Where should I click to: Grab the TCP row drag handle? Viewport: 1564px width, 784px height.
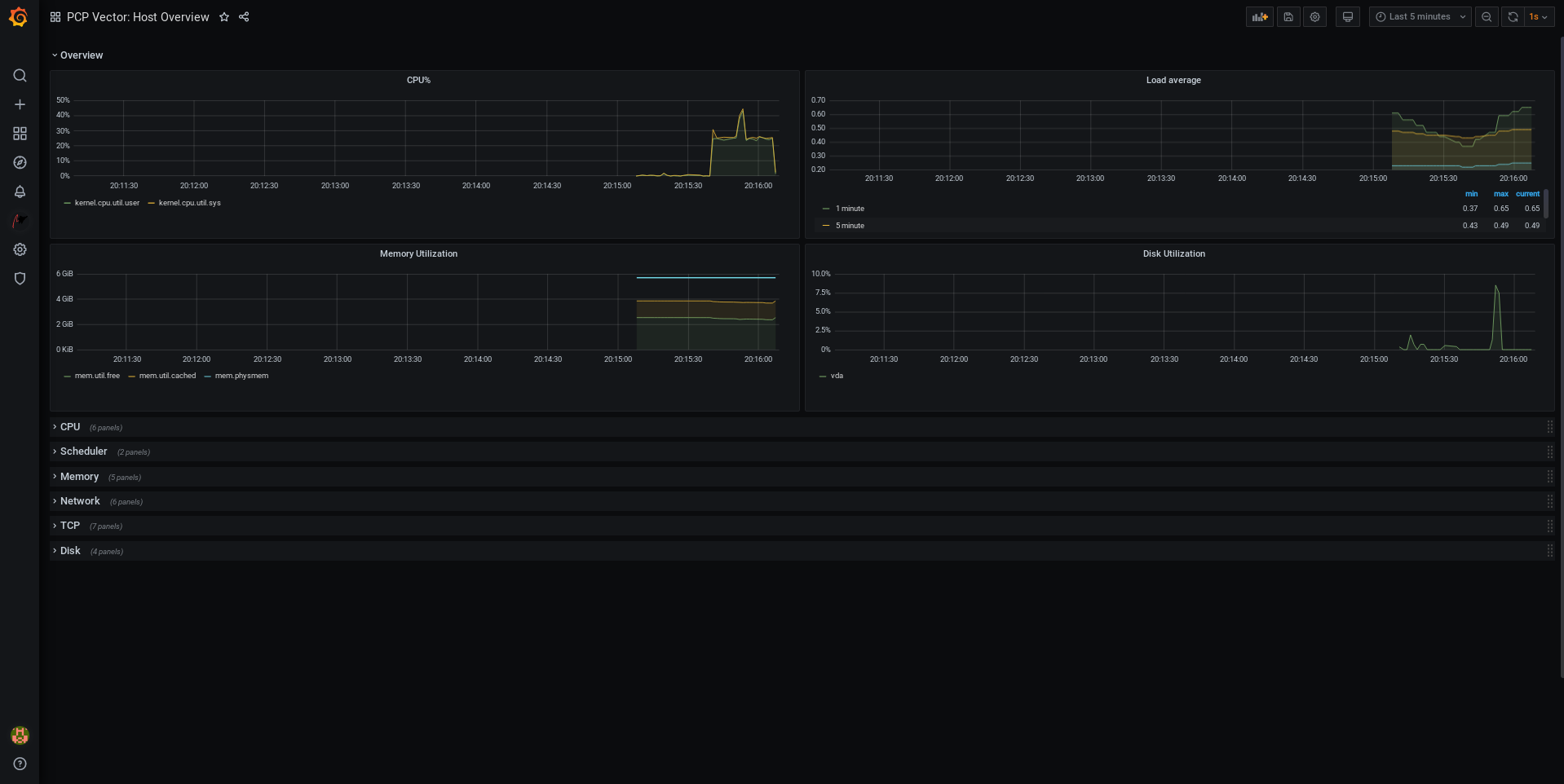[x=1549, y=526]
